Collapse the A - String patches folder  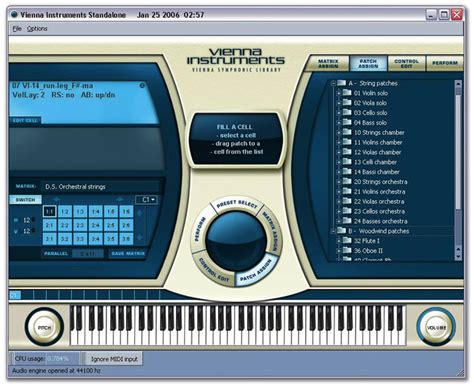(333, 83)
